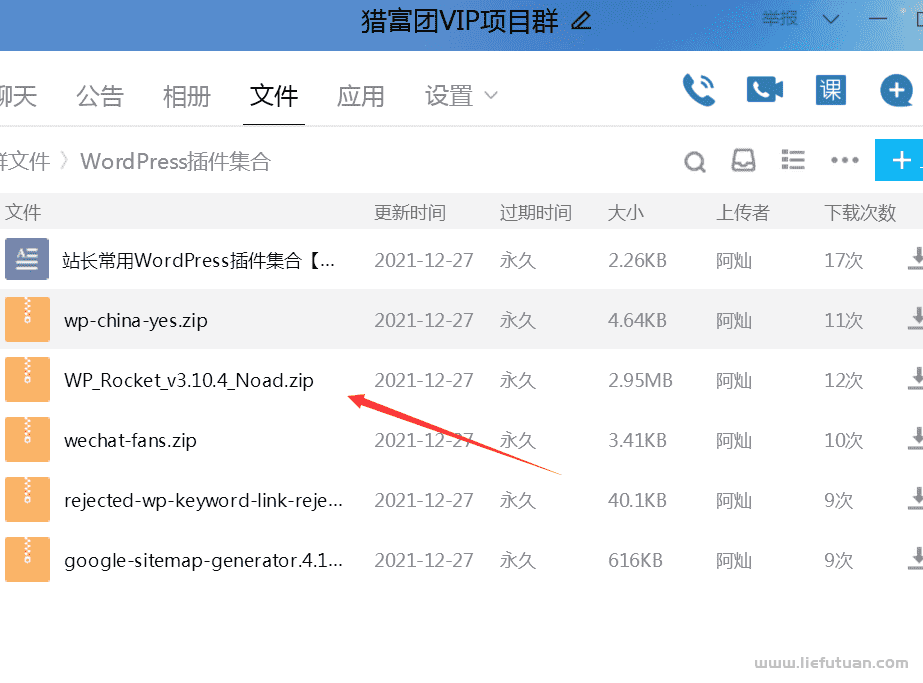Click size value 616KB
This screenshot has height=683, width=923.
click(635, 560)
